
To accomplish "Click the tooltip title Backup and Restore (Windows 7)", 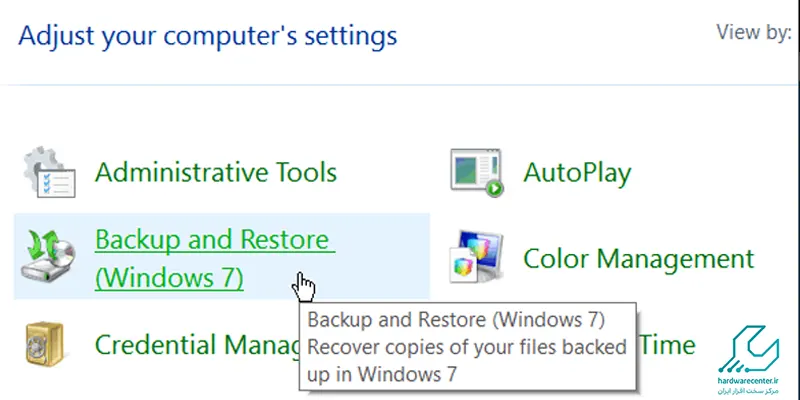I will tap(456, 320).
